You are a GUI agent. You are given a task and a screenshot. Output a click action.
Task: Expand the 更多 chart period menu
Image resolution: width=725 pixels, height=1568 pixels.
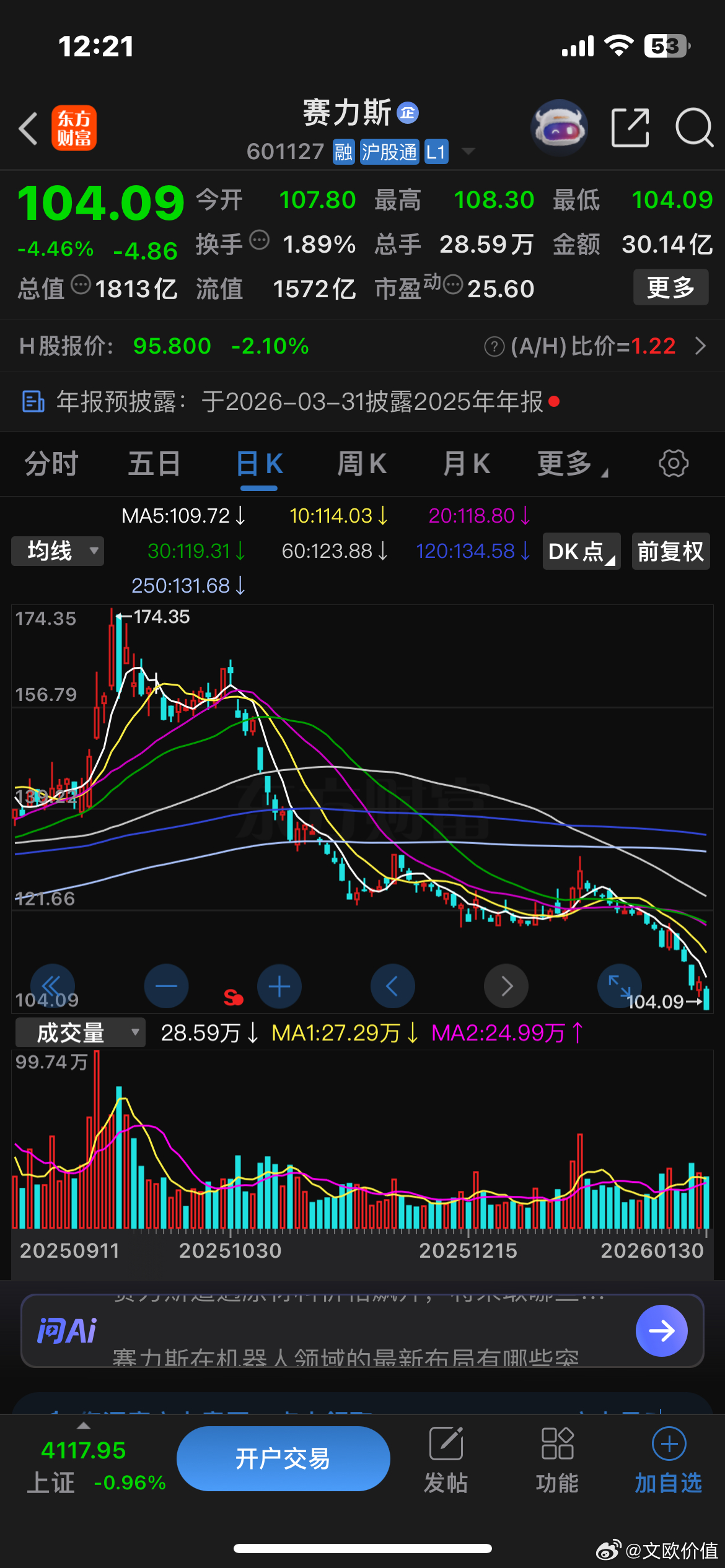(x=573, y=464)
